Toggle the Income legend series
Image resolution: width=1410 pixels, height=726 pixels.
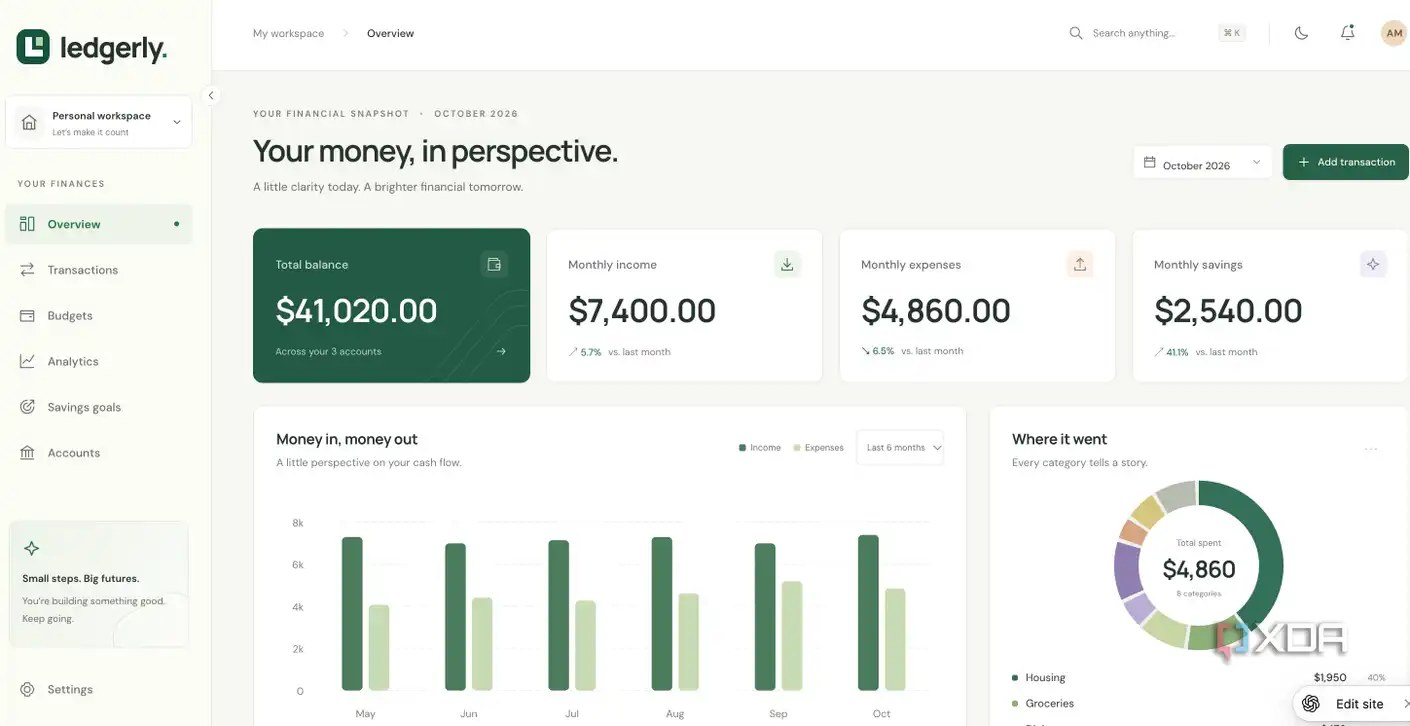(x=760, y=448)
